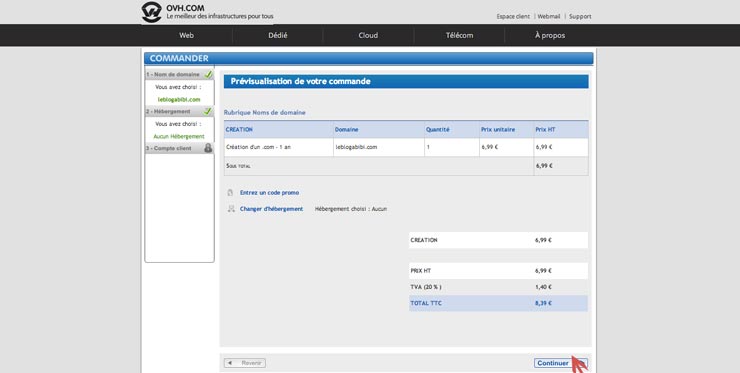Click Rubrique Noms de domaine heading
This screenshot has height=373, width=740.
264,113
